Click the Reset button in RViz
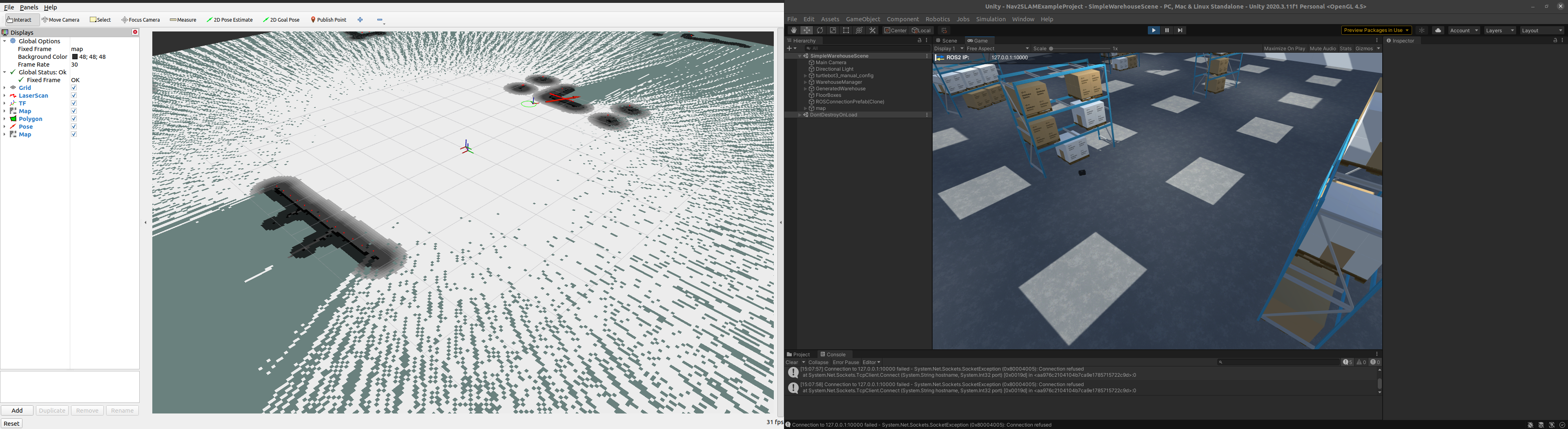The image size is (1568, 429). point(11,424)
